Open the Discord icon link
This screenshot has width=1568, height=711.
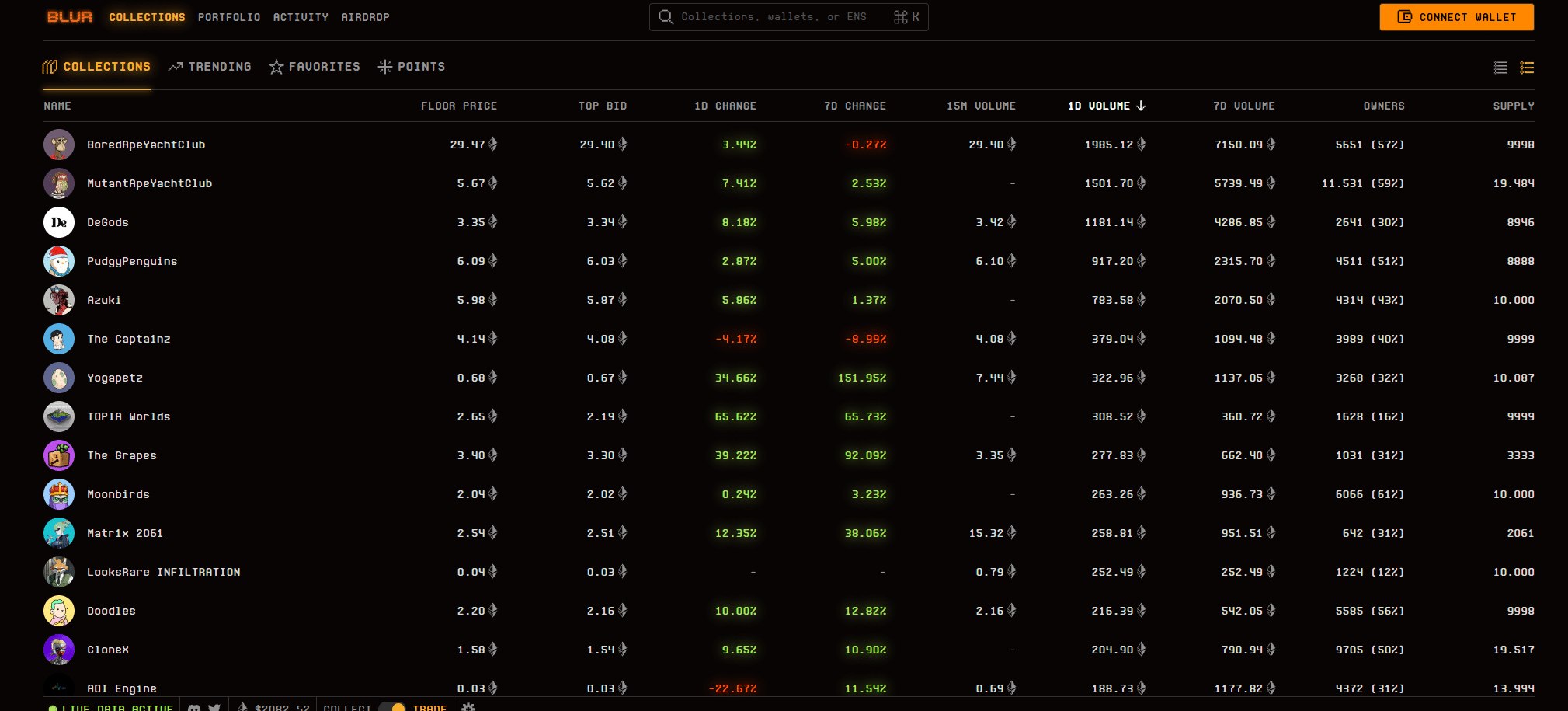[x=194, y=707]
